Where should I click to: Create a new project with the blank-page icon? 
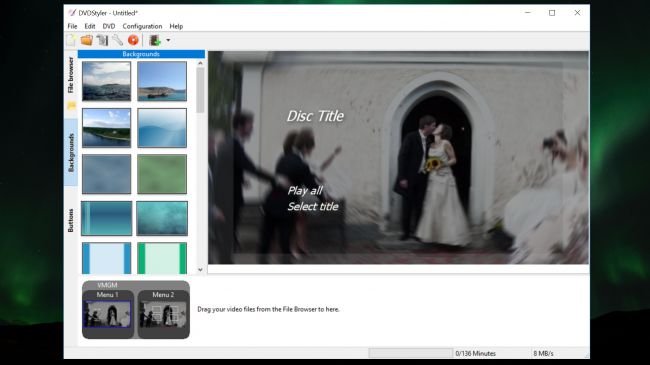click(x=71, y=40)
